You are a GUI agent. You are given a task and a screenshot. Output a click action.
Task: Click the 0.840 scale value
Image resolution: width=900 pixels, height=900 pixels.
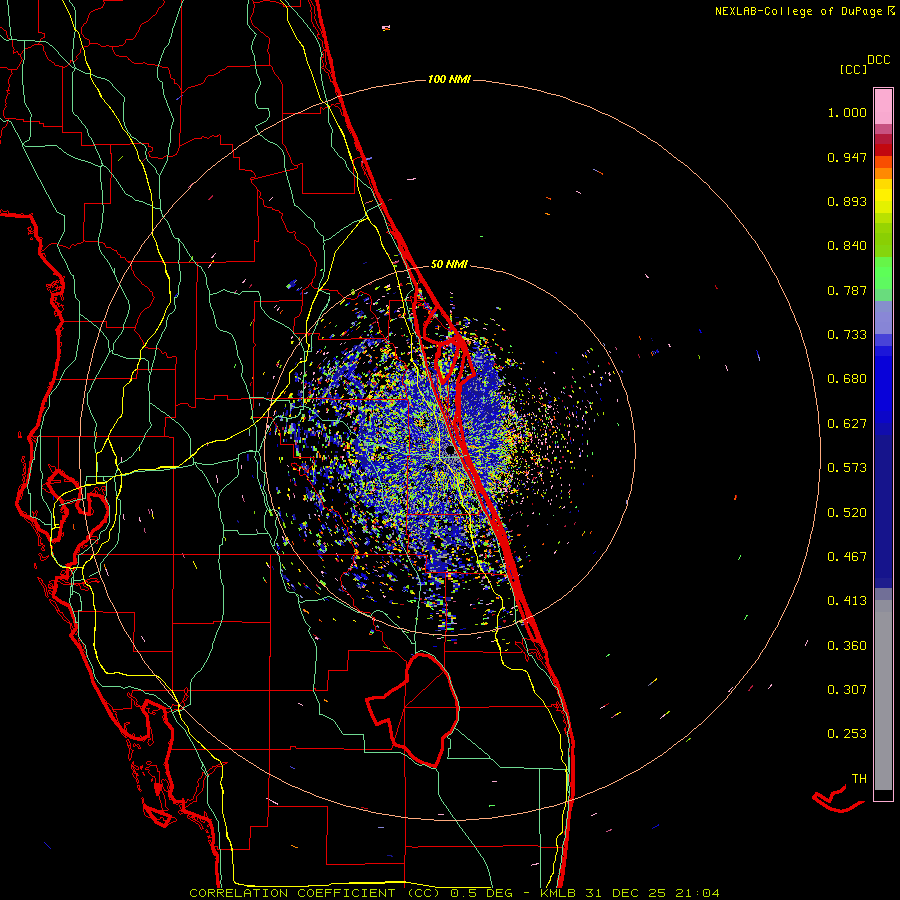click(x=847, y=246)
